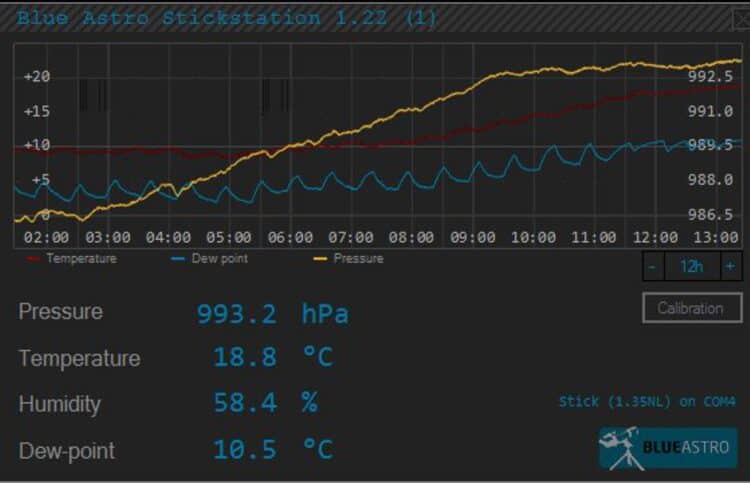Click the 12h time span display
This screenshot has width=750, height=483.
pos(692,266)
